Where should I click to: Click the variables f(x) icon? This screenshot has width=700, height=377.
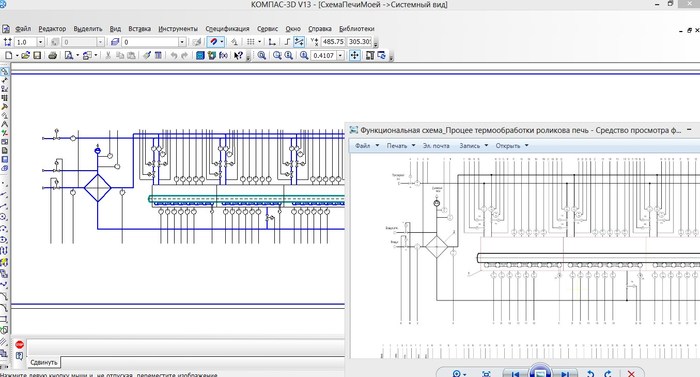[x=223, y=55]
